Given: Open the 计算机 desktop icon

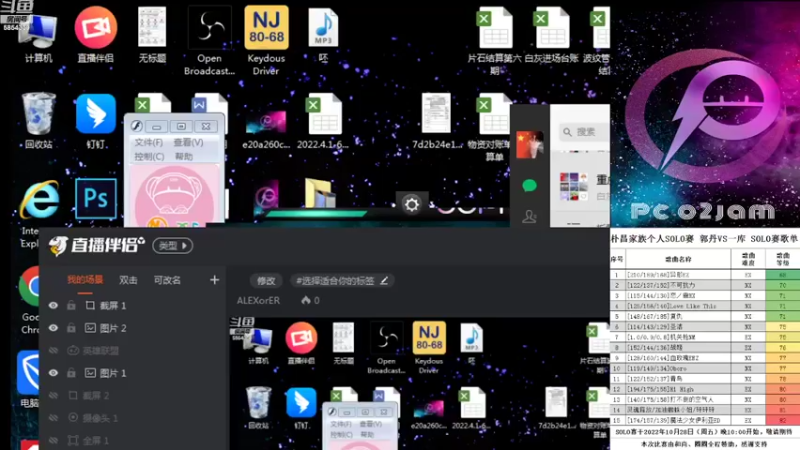Looking at the screenshot, I should coord(39,36).
